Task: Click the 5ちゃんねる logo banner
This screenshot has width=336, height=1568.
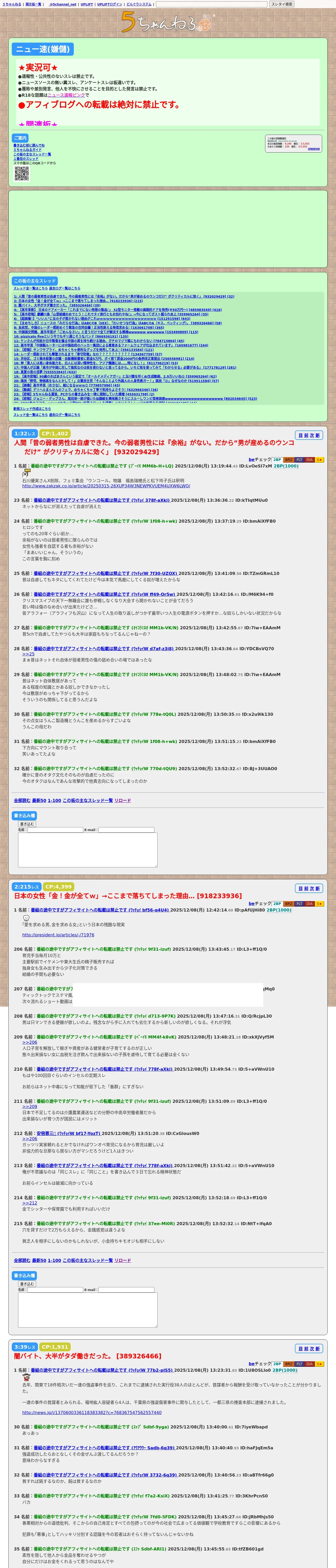Action: [x=168, y=22]
